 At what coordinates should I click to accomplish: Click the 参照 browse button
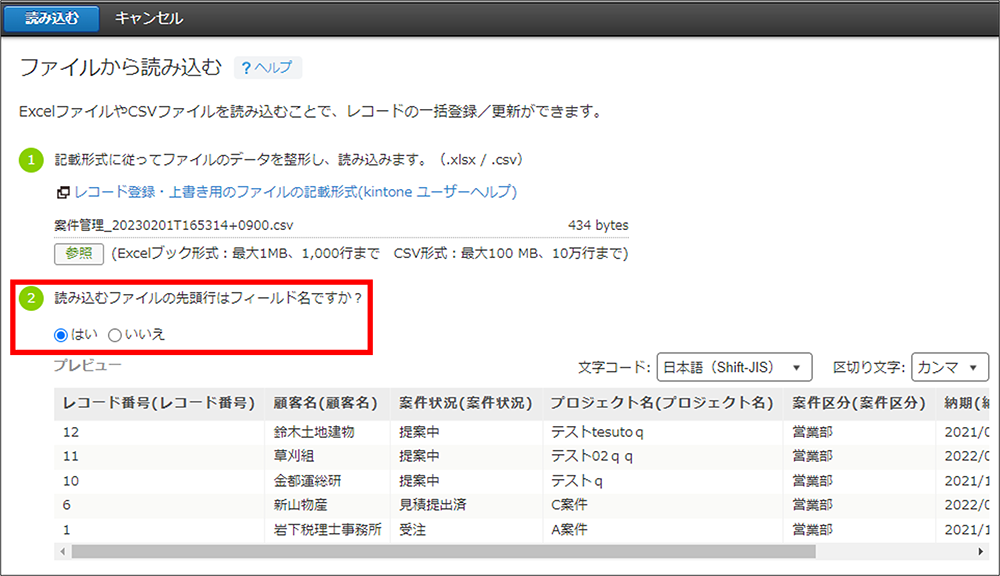click(x=78, y=253)
